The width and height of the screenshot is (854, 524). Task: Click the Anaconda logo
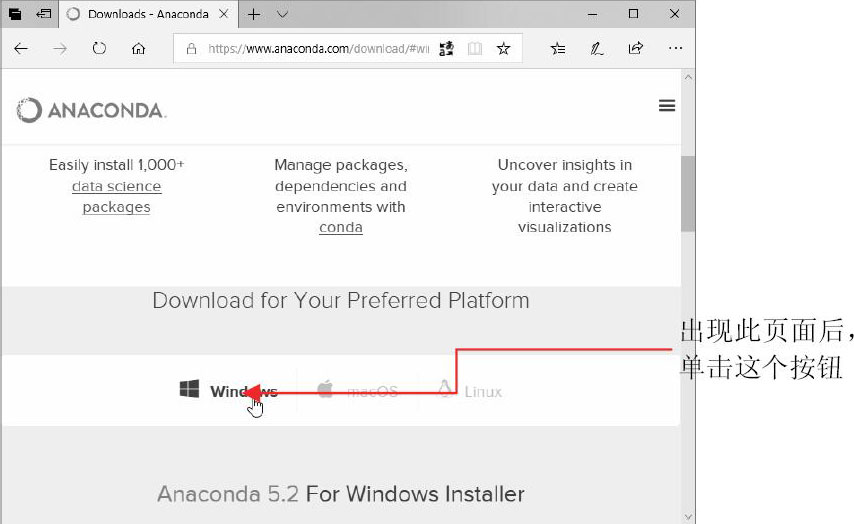[x=91, y=110]
